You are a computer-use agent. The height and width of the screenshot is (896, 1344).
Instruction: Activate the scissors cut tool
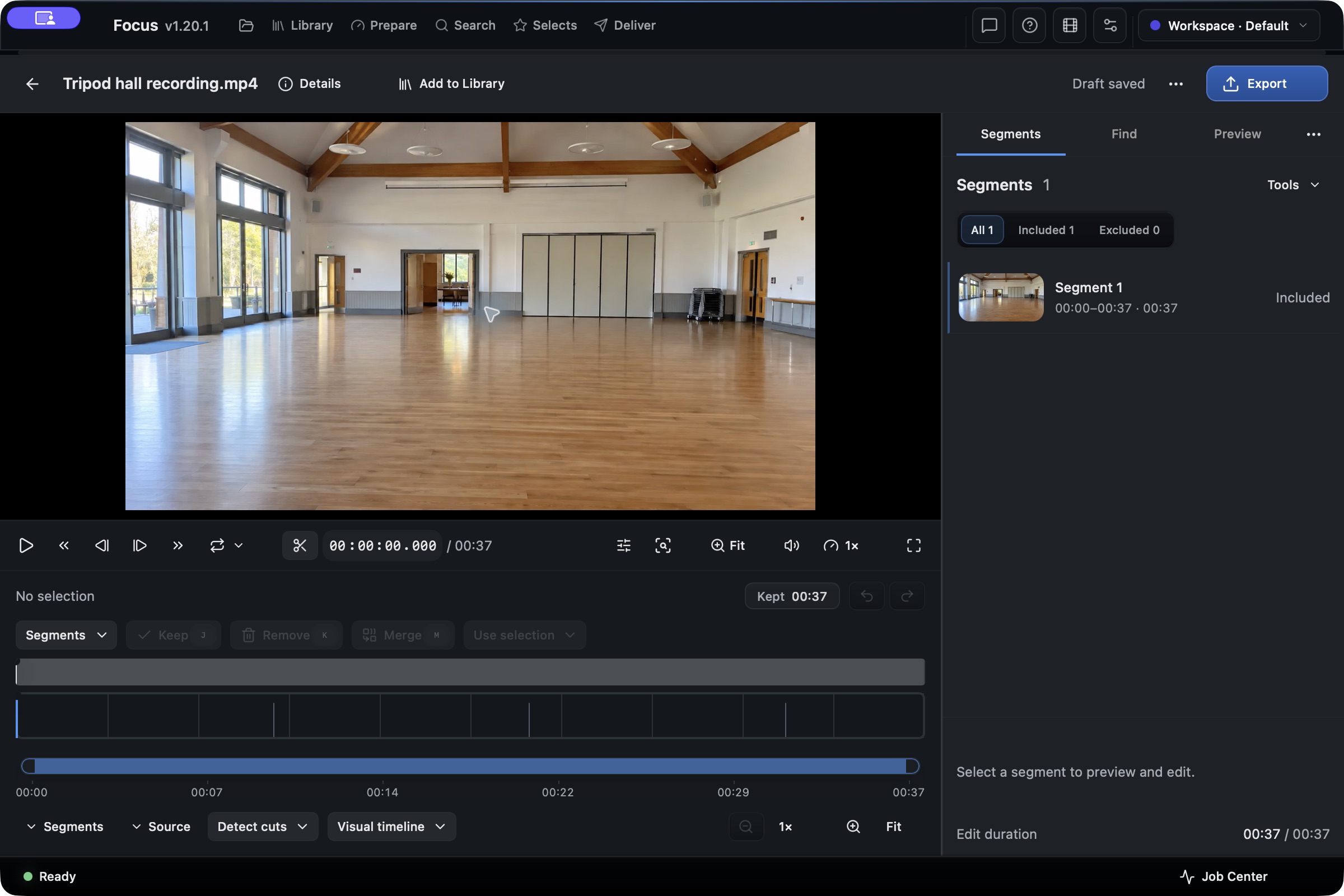pos(300,545)
